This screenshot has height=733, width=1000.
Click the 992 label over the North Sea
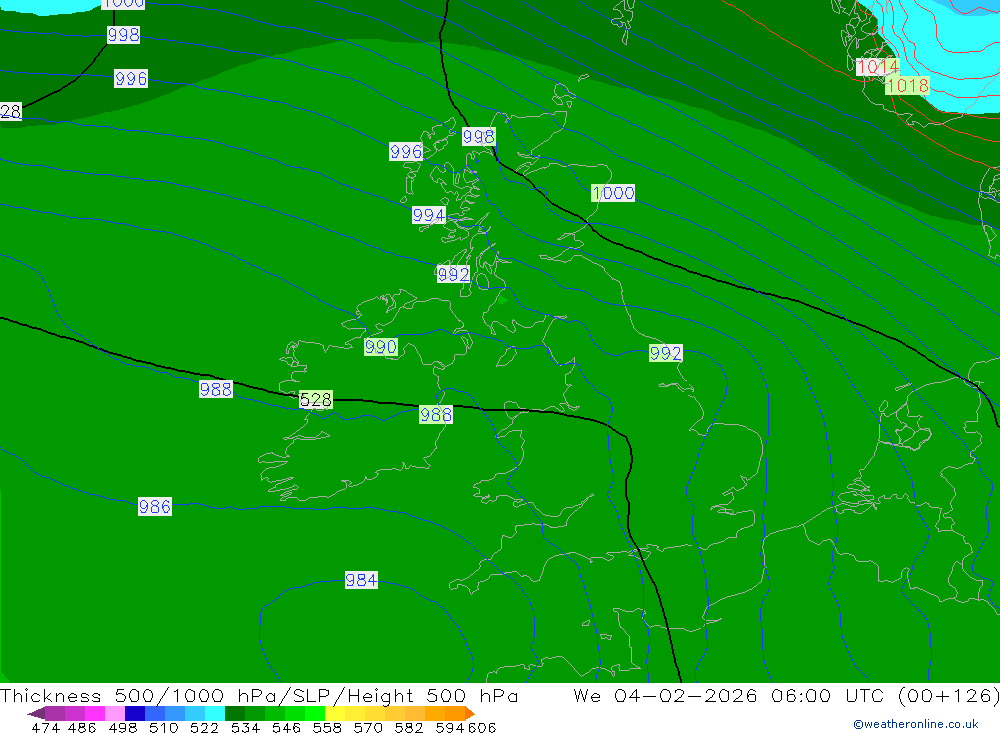(665, 353)
